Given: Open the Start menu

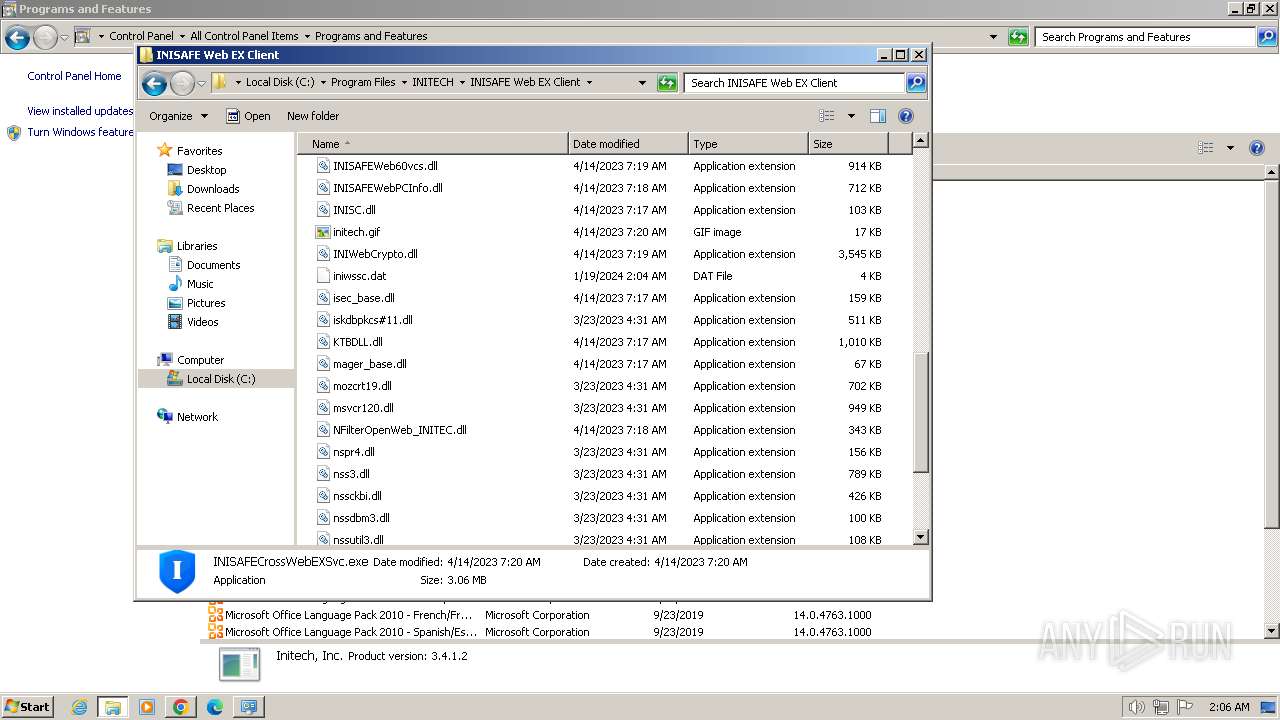Looking at the screenshot, I should coord(27,706).
